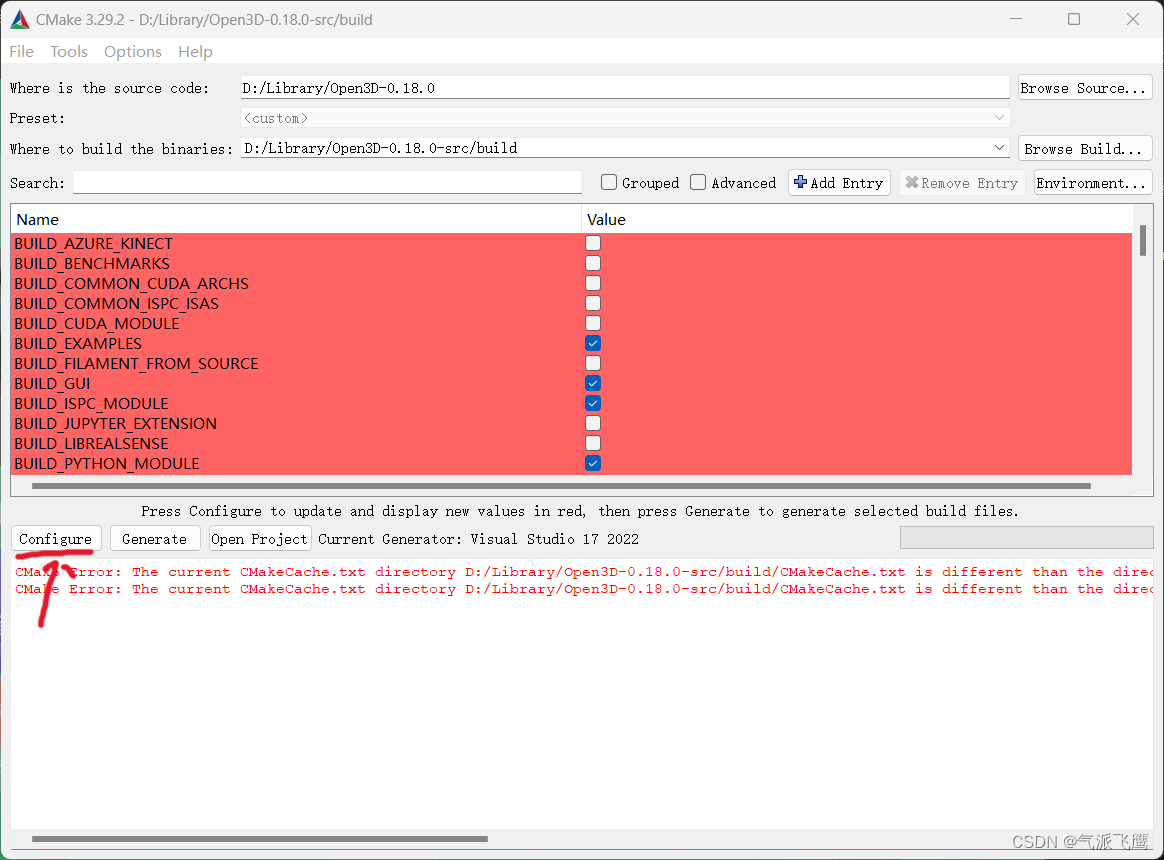Click the second CMake Error output line
The width and height of the screenshot is (1164, 860).
(x=583, y=589)
